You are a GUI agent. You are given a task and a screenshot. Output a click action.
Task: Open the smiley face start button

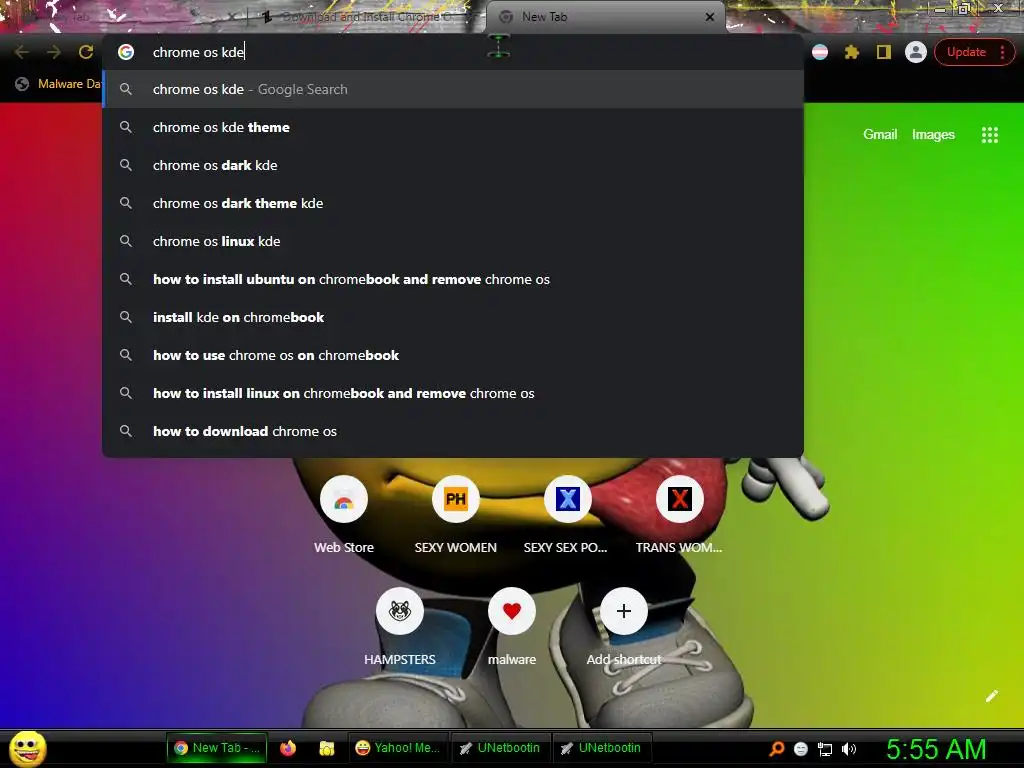28,749
